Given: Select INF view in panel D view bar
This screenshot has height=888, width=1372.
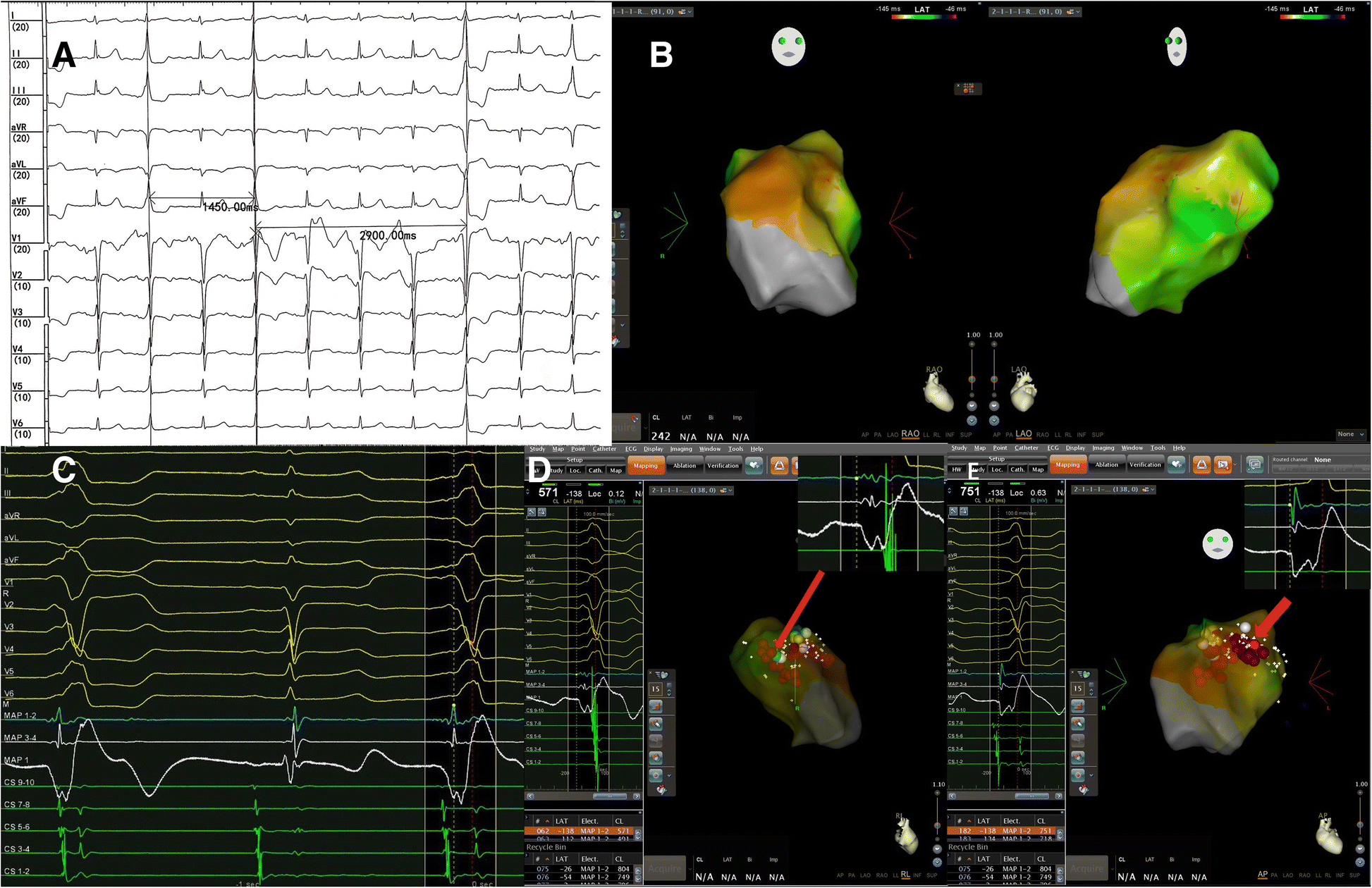Looking at the screenshot, I should [x=917, y=875].
